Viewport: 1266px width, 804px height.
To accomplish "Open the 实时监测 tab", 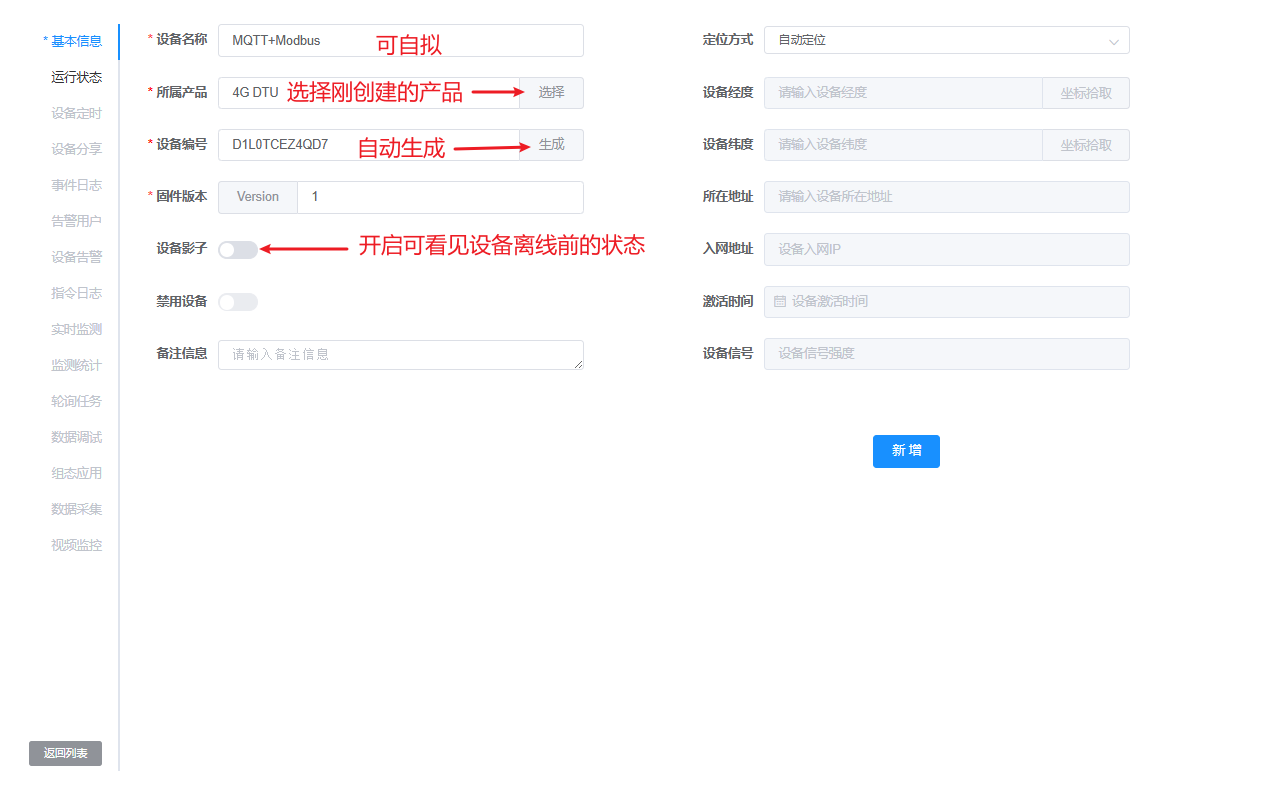I will [x=76, y=329].
